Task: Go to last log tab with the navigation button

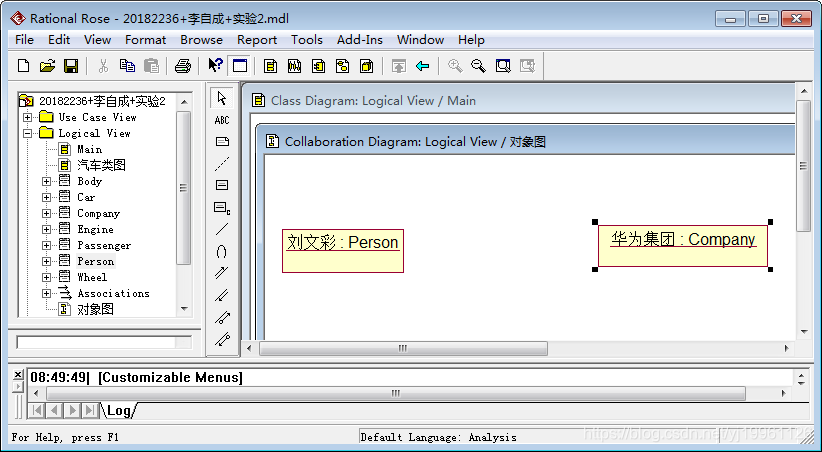Action: 90,410
